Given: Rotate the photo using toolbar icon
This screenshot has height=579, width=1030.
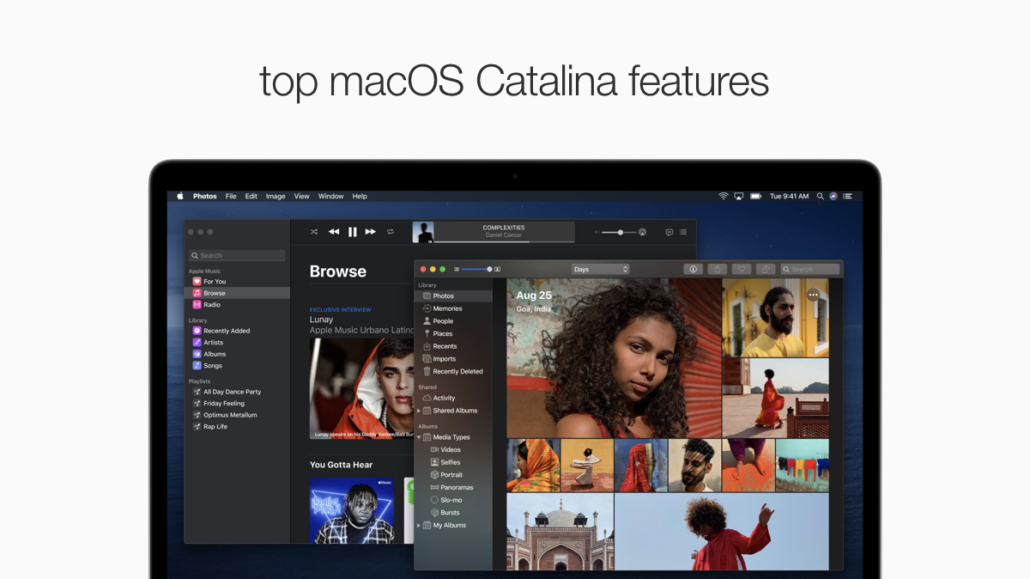Looking at the screenshot, I should [765, 269].
